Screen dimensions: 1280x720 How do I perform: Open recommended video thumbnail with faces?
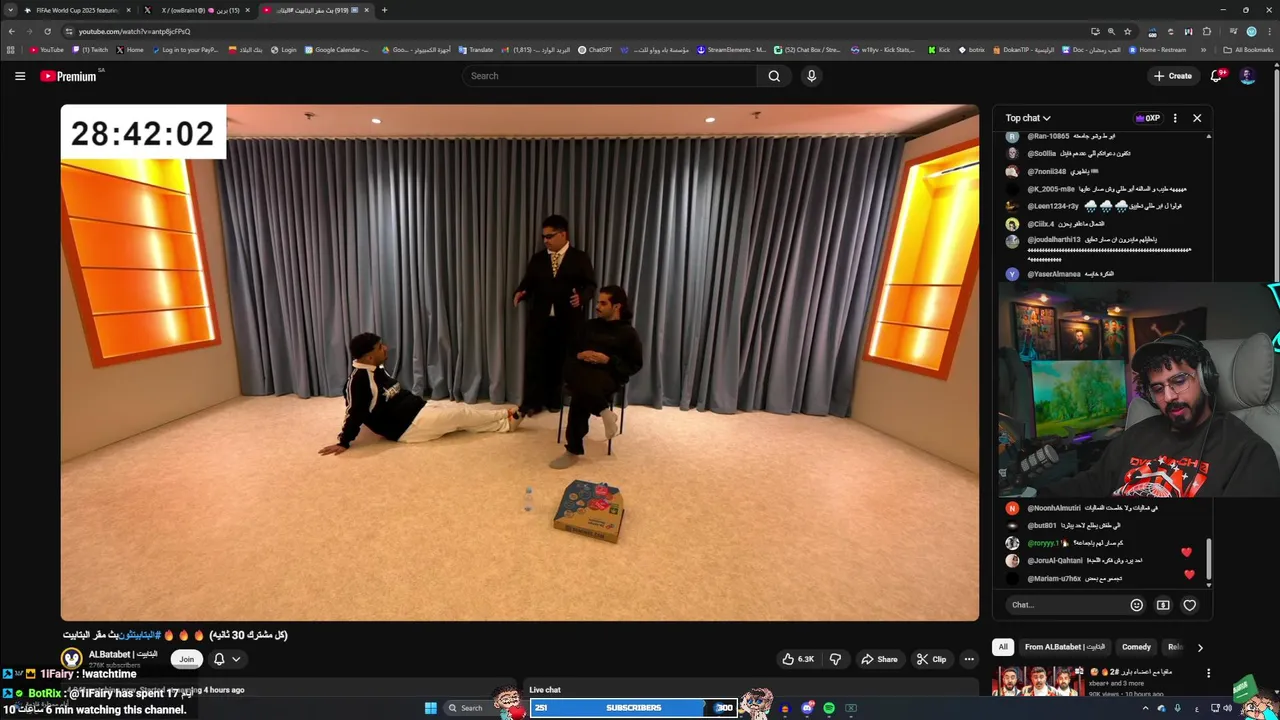(x=1038, y=680)
